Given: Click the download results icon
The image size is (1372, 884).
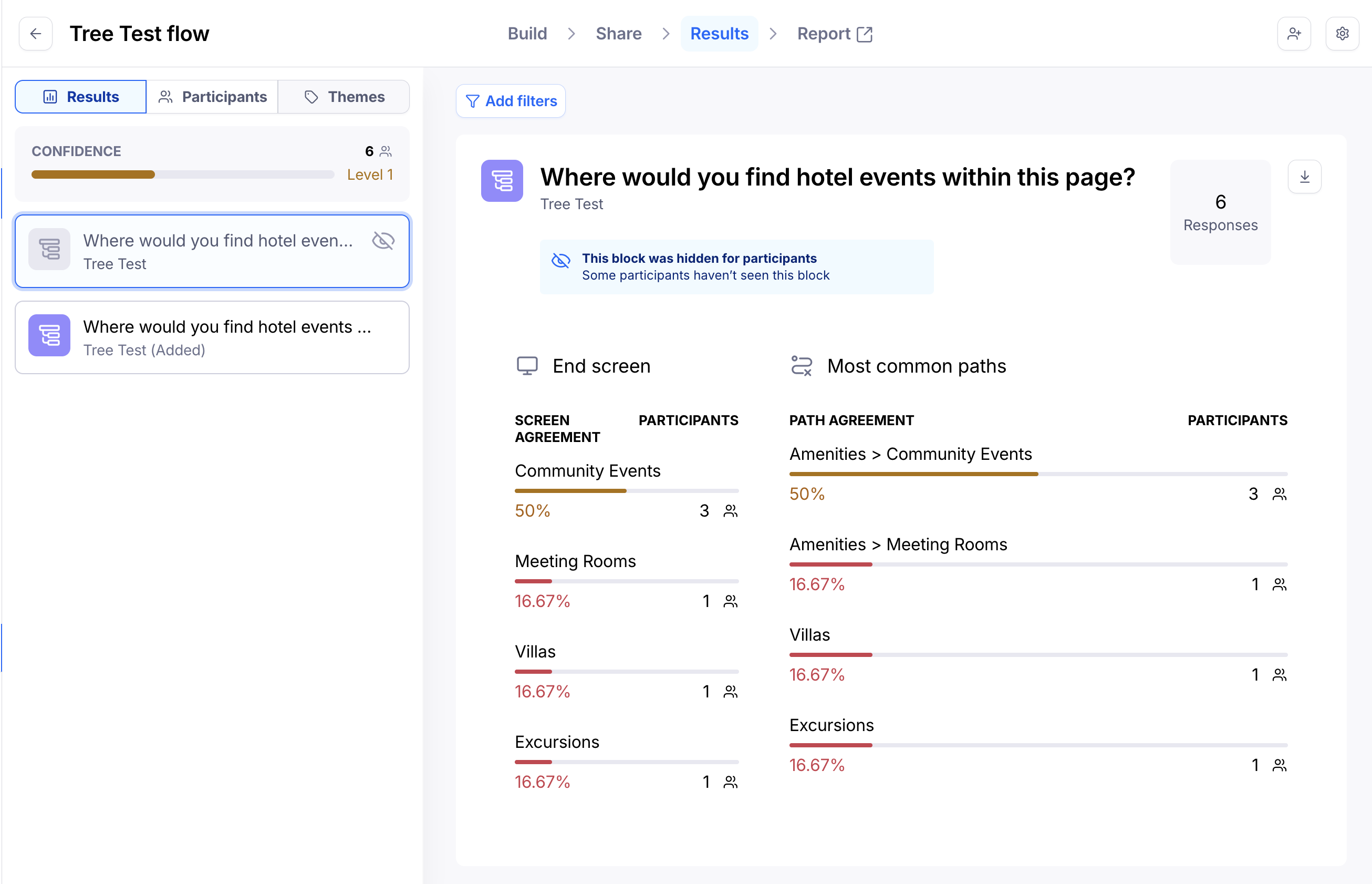Looking at the screenshot, I should [x=1304, y=177].
